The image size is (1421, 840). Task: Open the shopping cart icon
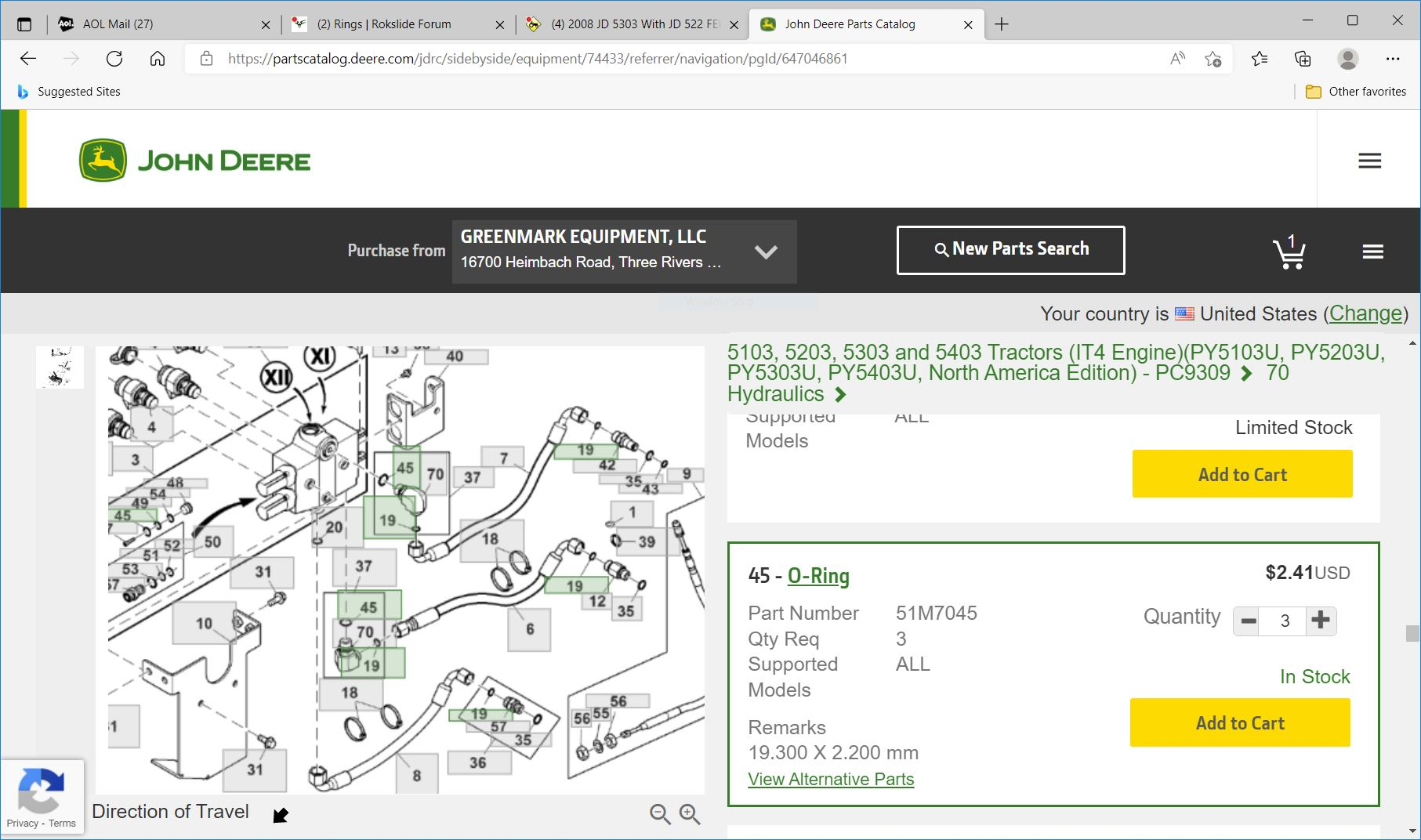(1289, 252)
